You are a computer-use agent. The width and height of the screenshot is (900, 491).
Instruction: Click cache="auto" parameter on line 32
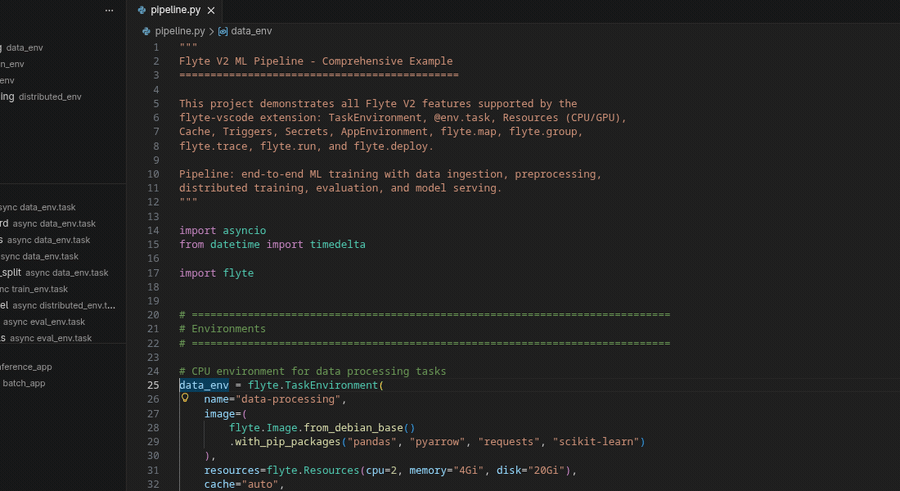pos(241,484)
